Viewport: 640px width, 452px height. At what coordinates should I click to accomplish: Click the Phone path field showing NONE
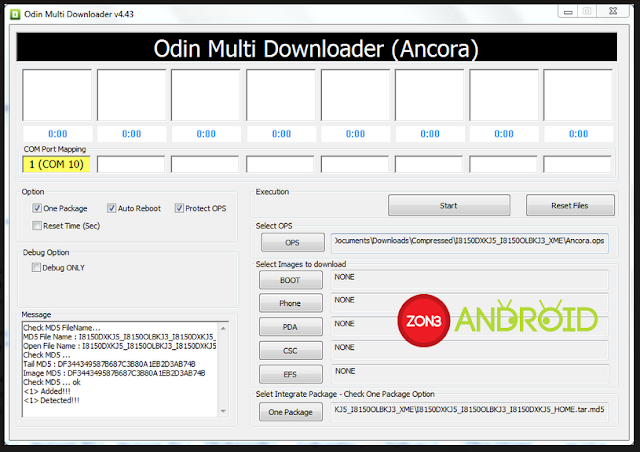click(470, 303)
